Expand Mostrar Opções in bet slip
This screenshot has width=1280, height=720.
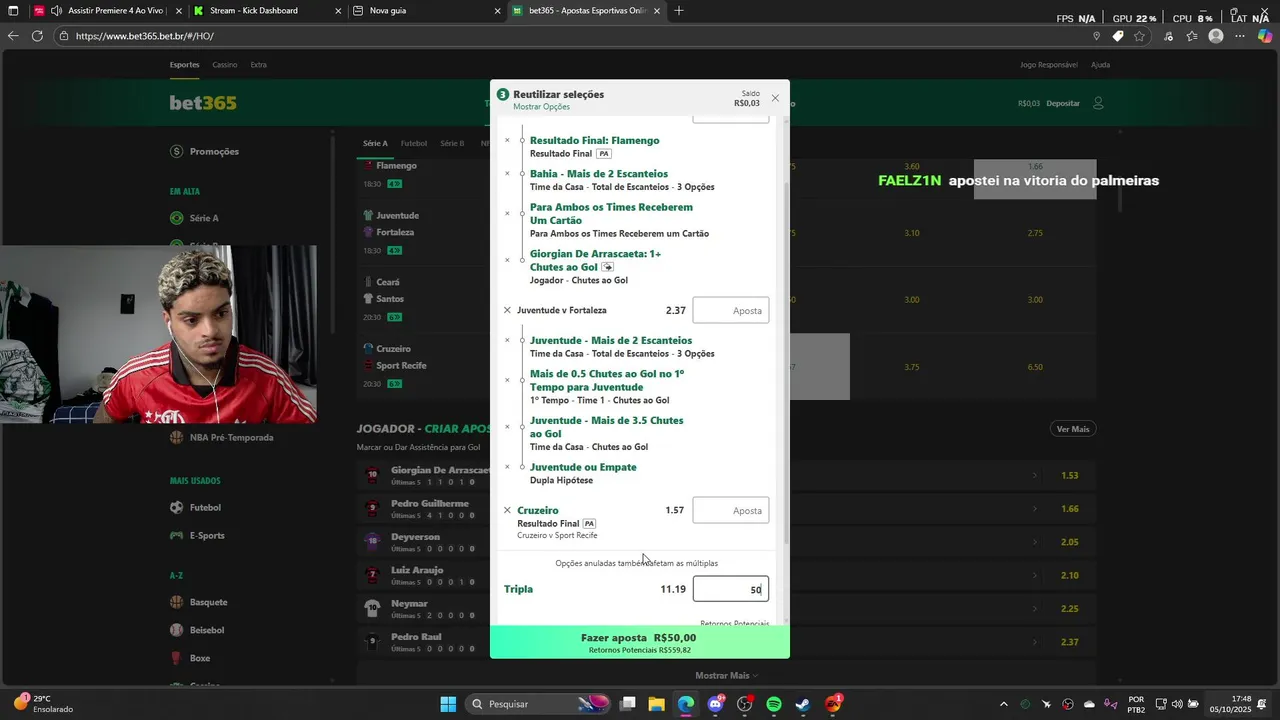[x=541, y=107]
